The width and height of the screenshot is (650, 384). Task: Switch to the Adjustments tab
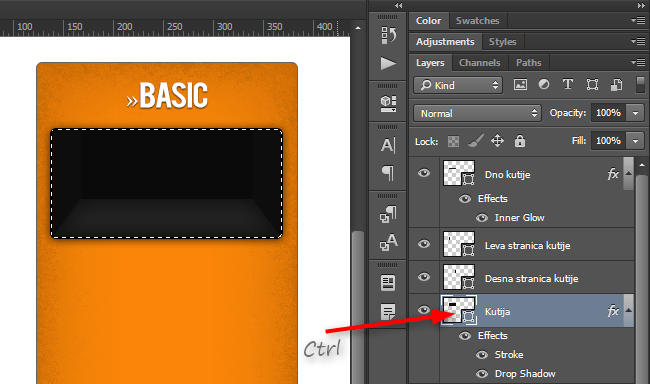tap(445, 42)
